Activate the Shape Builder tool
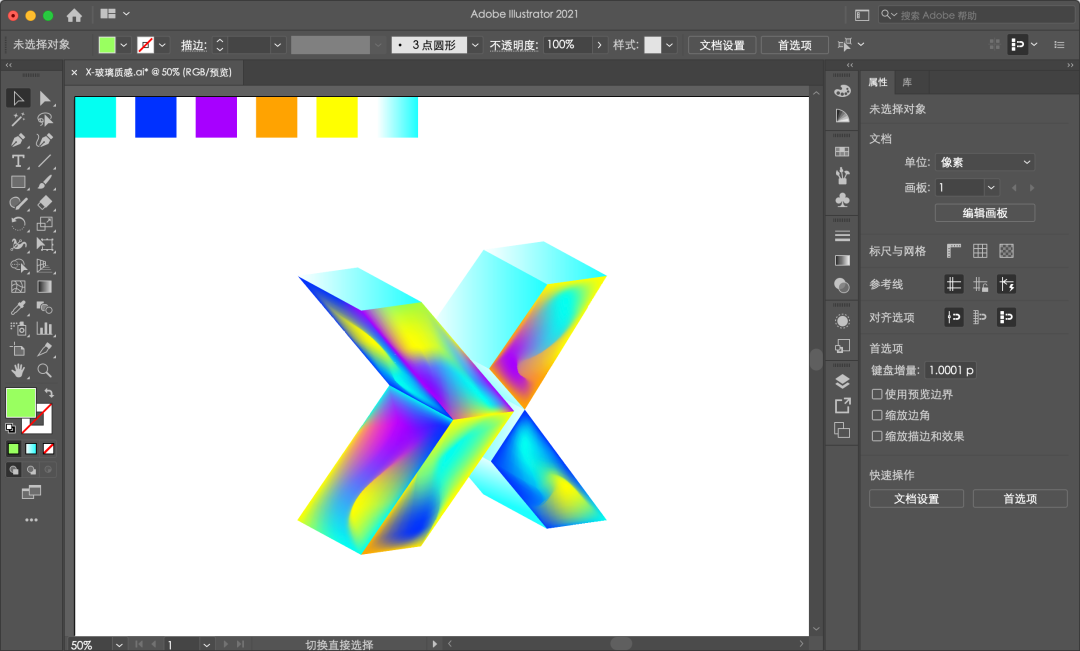Screen dimensions: 1080x651 tap(18, 266)
